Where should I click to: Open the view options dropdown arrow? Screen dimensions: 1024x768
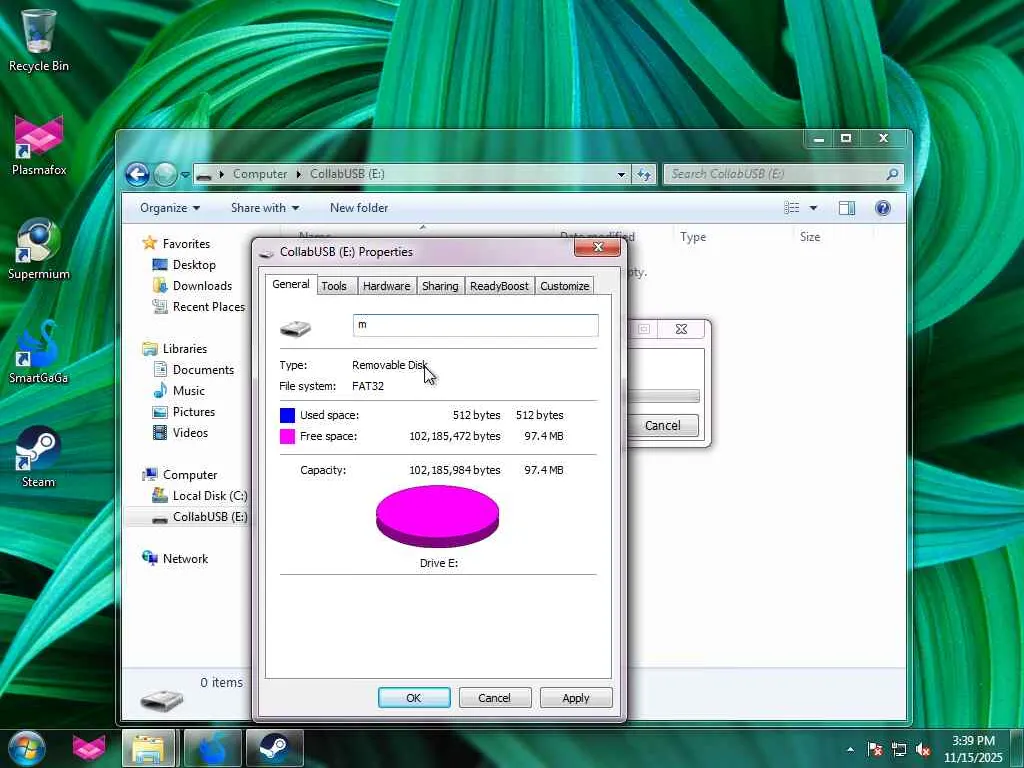click(813, 208)
